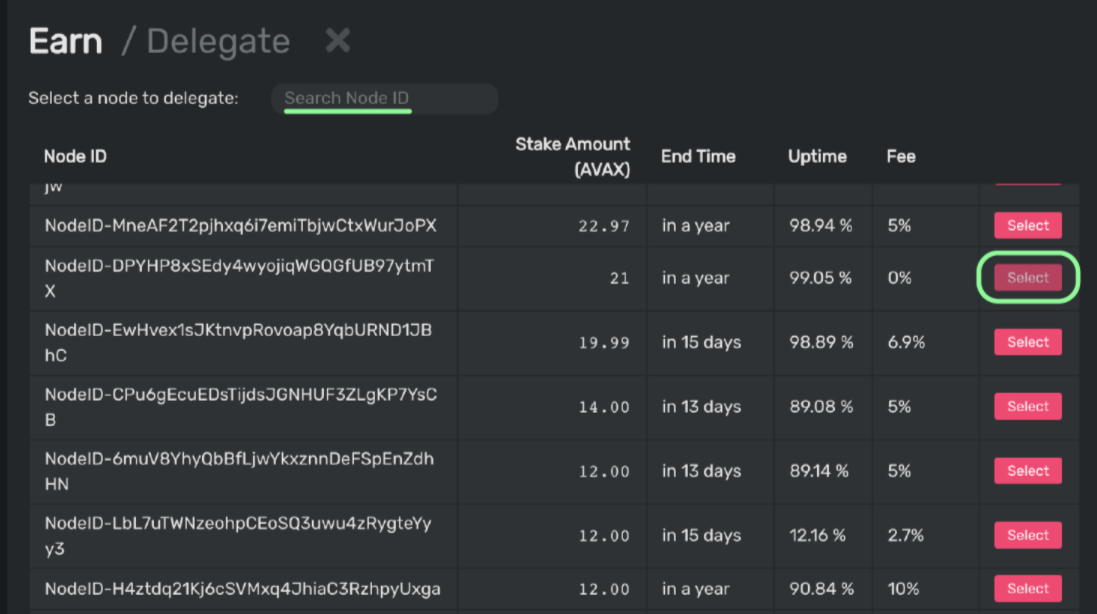Click "in 13 days" in the NodeID-CPu6gEcu row

(701, 407)
